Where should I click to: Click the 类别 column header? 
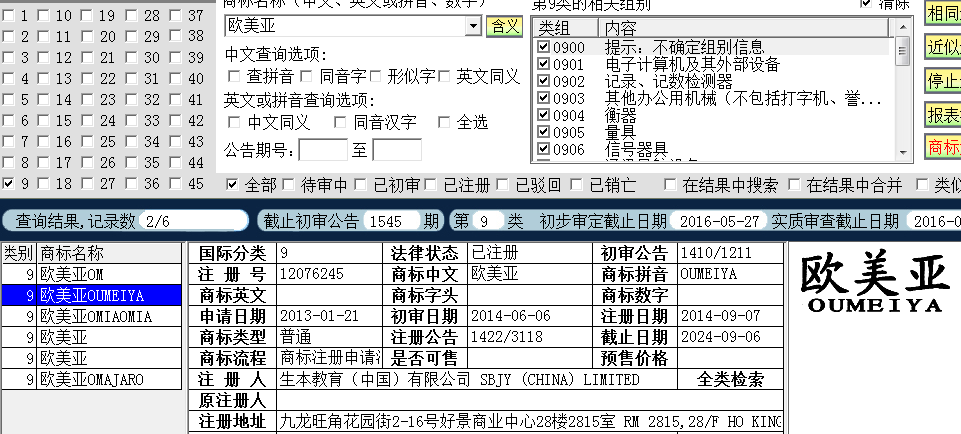pyautogui.click(x=20, y=253)
